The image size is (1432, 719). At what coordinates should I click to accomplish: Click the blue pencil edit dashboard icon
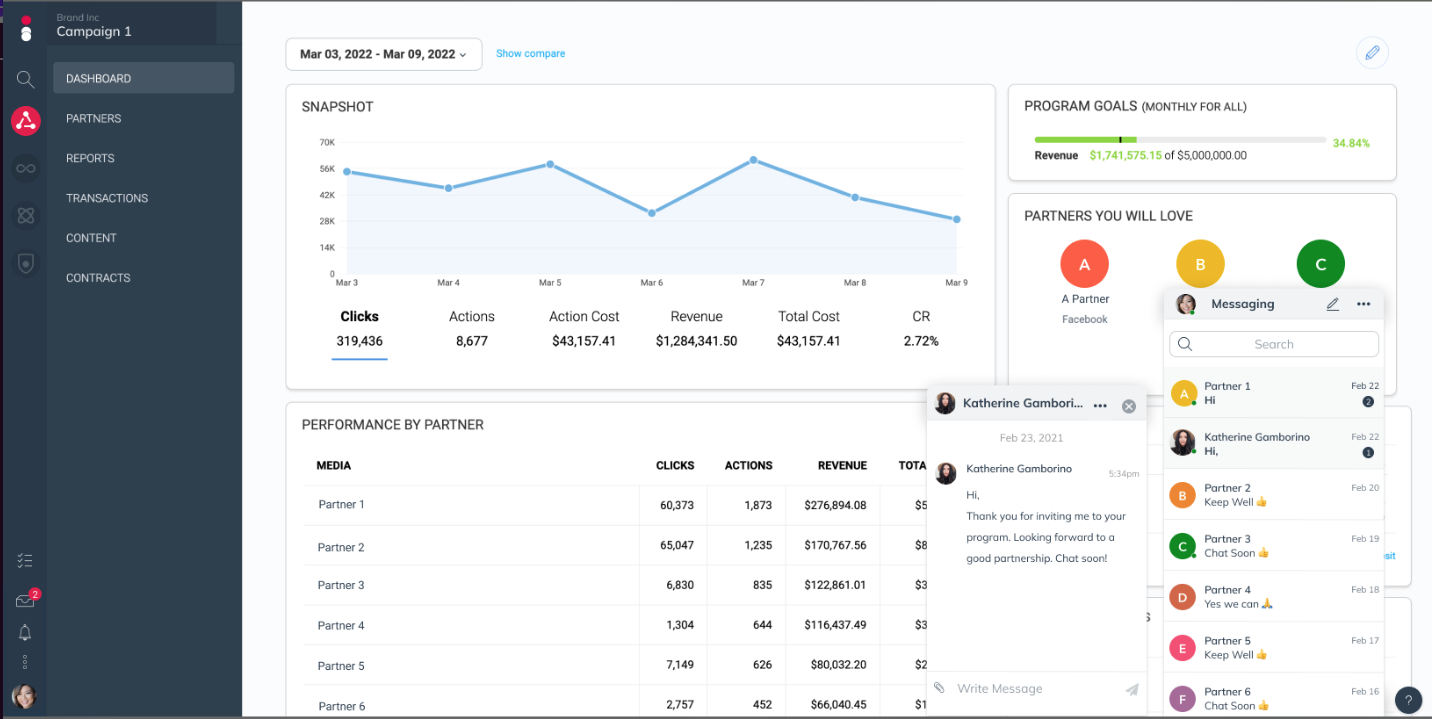pos(1372,53)
